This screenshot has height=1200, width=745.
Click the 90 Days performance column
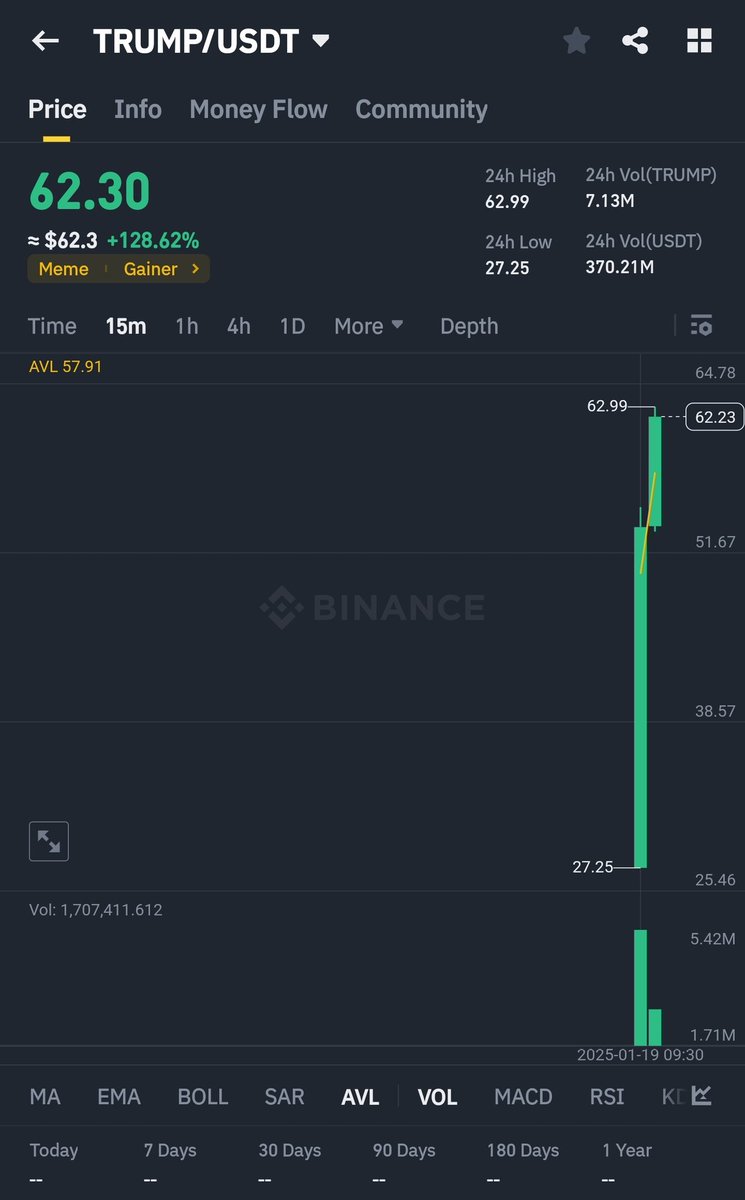[x=404, y=1164]
